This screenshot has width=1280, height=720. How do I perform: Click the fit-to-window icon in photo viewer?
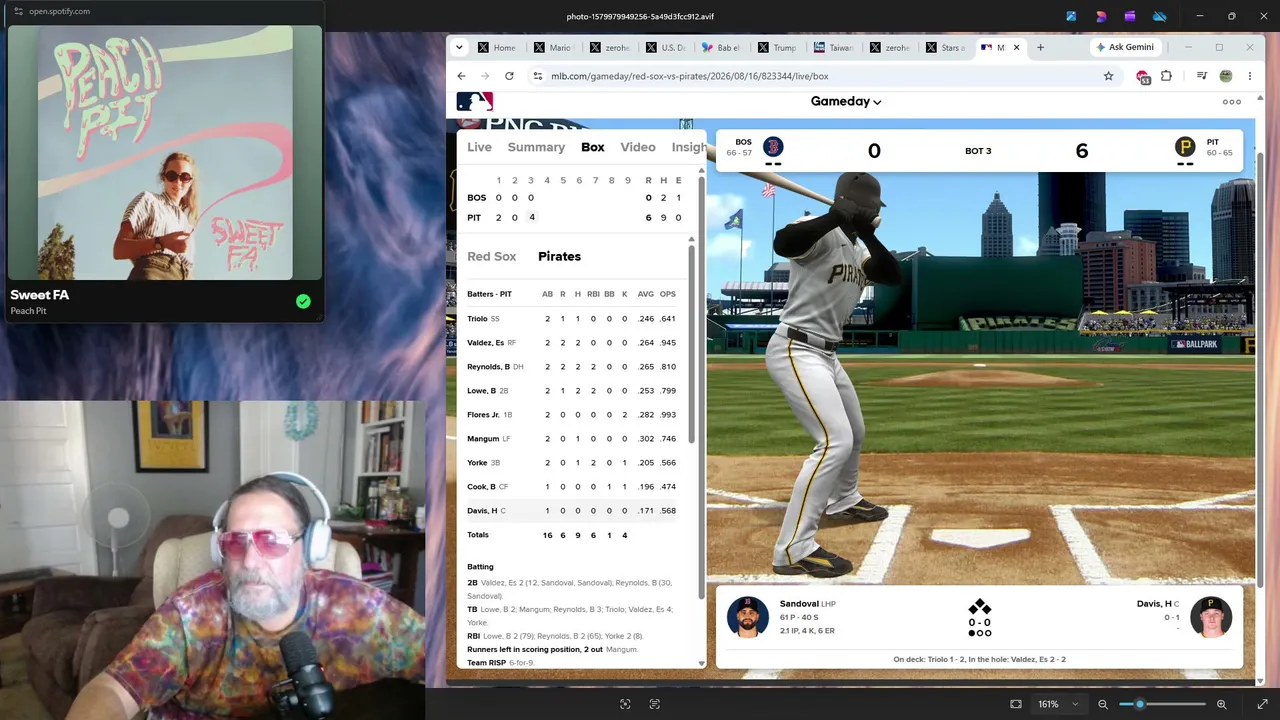[1016, 704]
